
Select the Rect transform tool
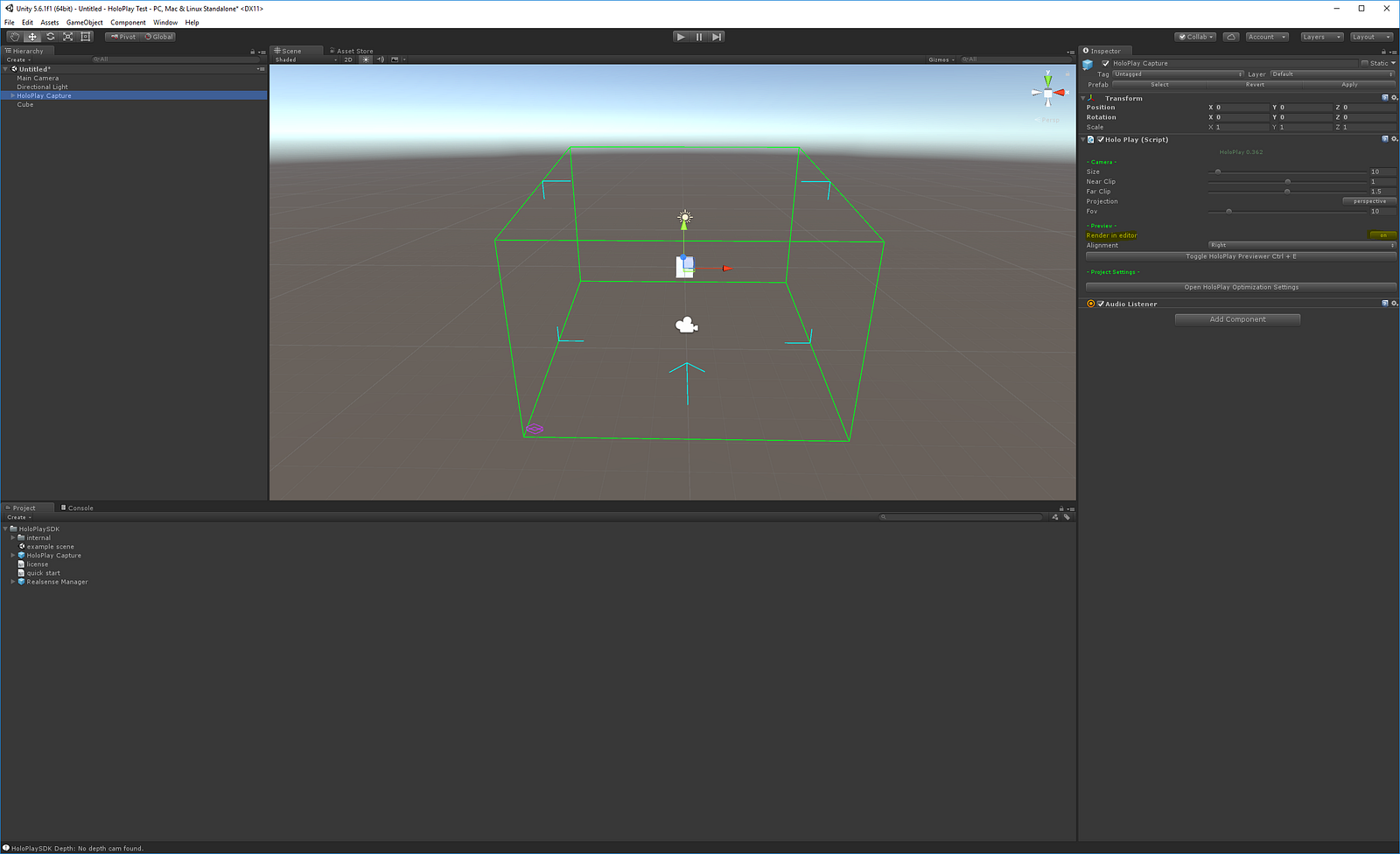point(85,37)
